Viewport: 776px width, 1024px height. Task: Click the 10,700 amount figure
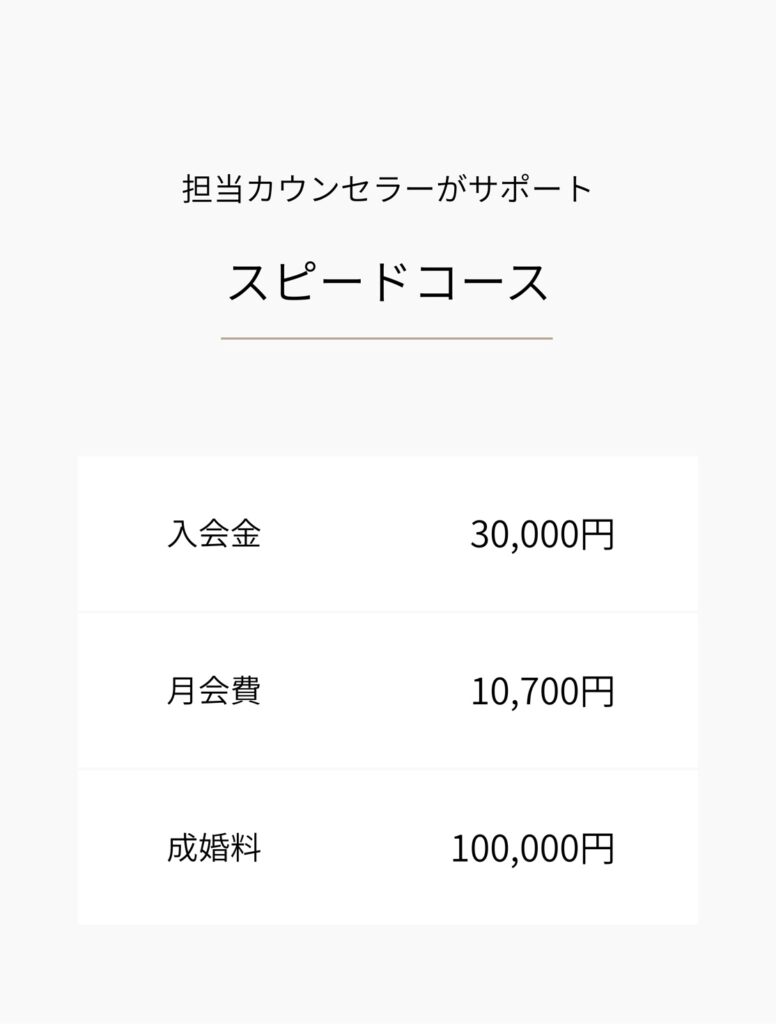click(x=525, y=691)
